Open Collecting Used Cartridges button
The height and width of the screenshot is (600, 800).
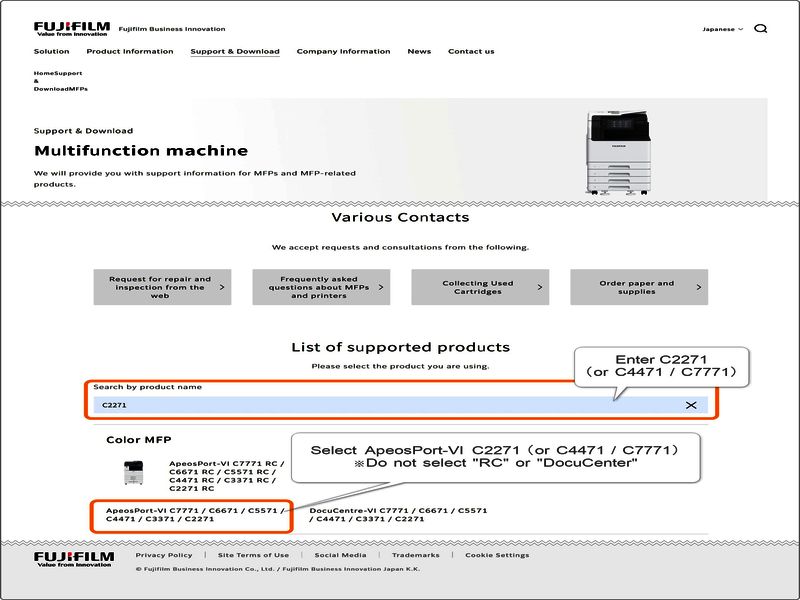480,287
